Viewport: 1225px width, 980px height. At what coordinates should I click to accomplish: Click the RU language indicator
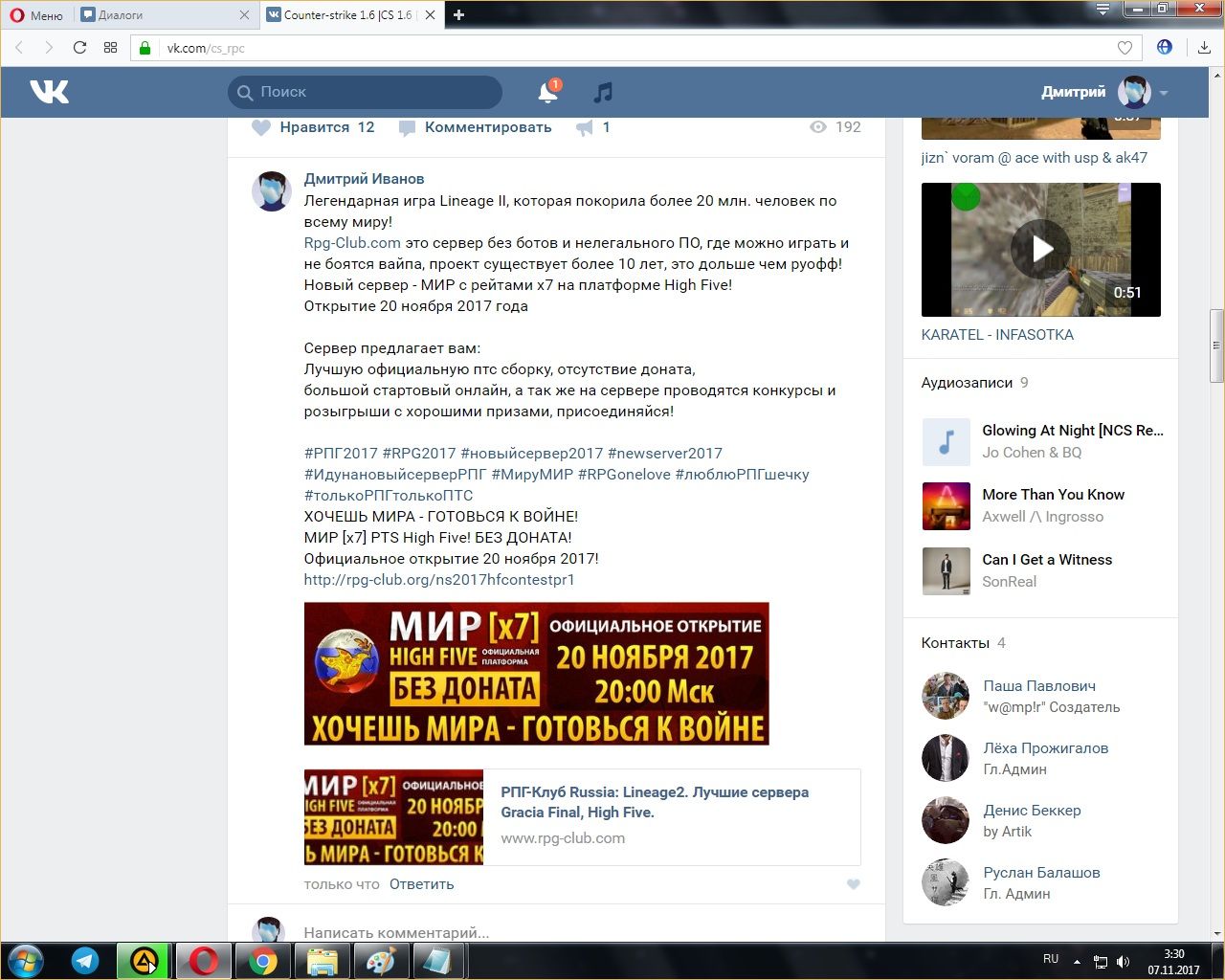point(1051,959)
